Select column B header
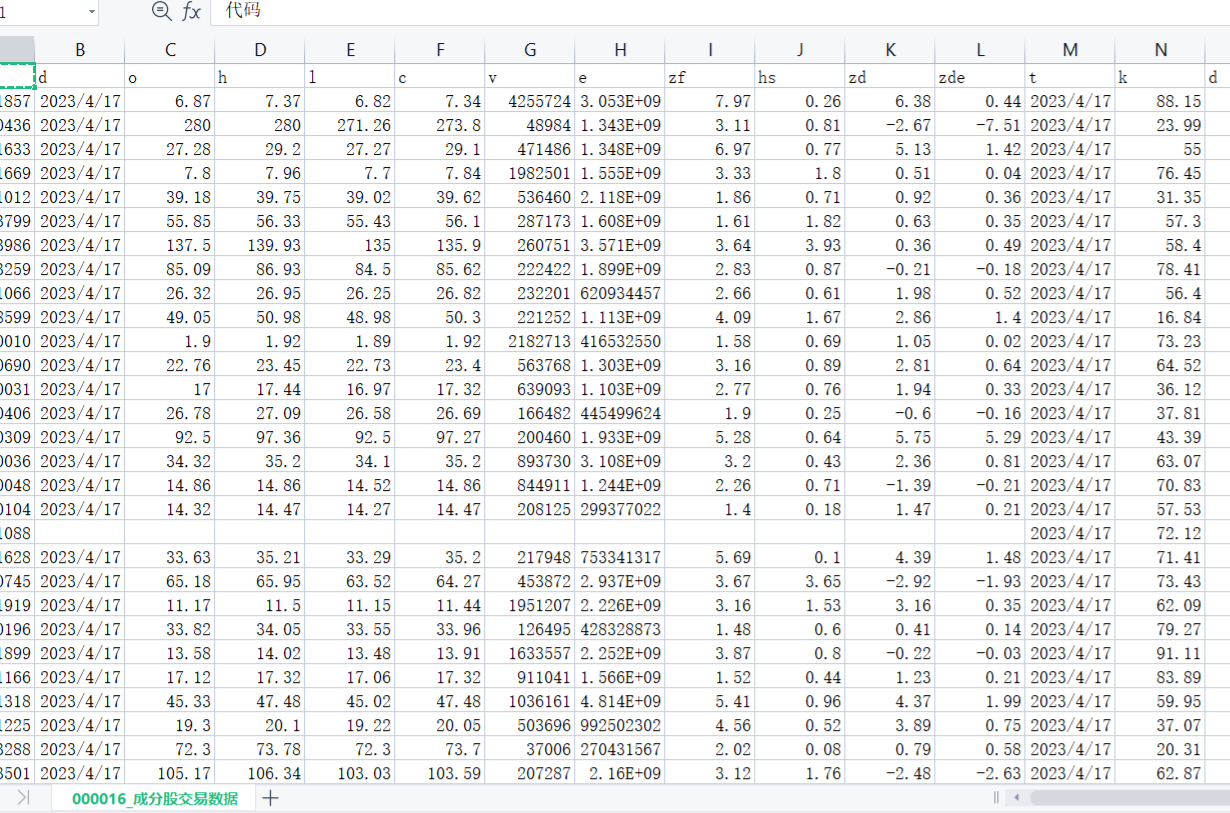Viewport: 1230px width, 813px height. [80, 50]
